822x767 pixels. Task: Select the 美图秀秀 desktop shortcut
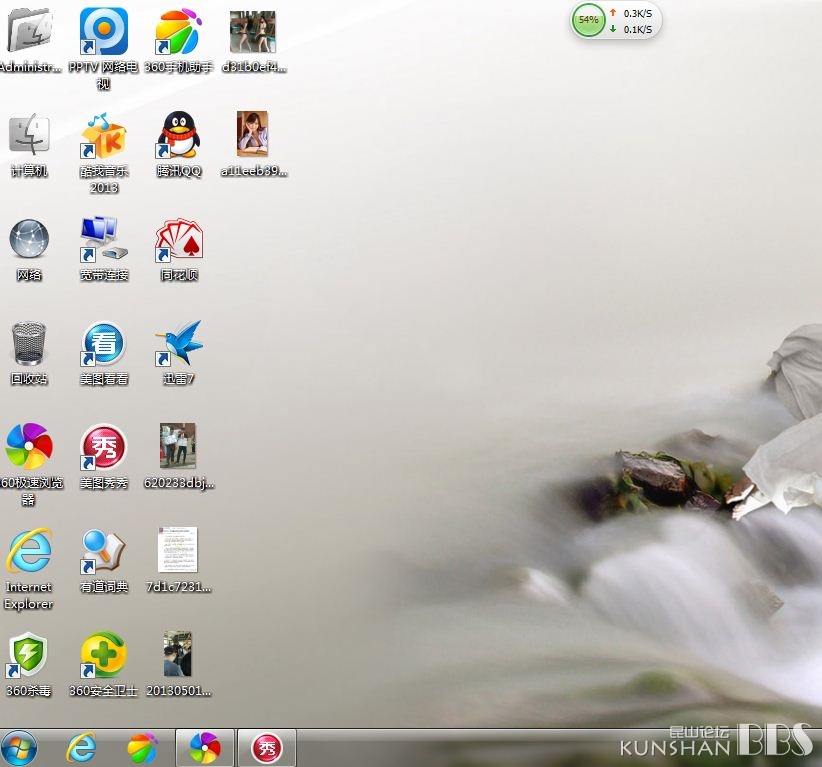click(104, 447)
